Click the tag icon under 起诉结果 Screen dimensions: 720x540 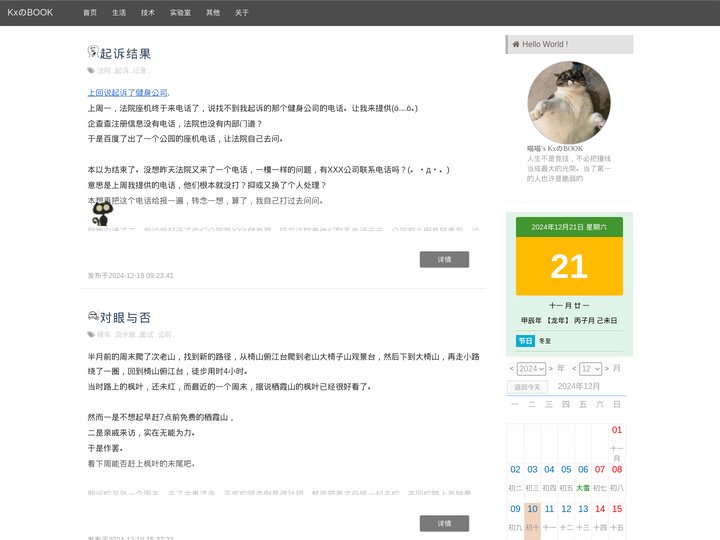point(91,70)
